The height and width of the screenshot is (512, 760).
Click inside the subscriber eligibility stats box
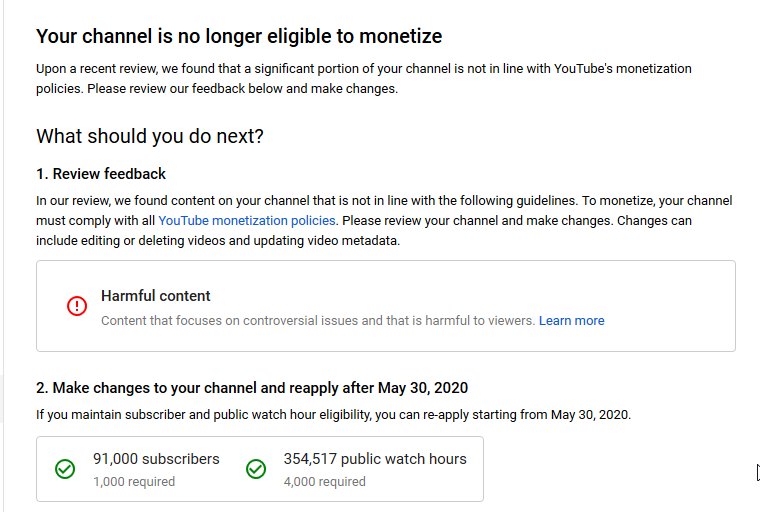click(x=260, y=469)
